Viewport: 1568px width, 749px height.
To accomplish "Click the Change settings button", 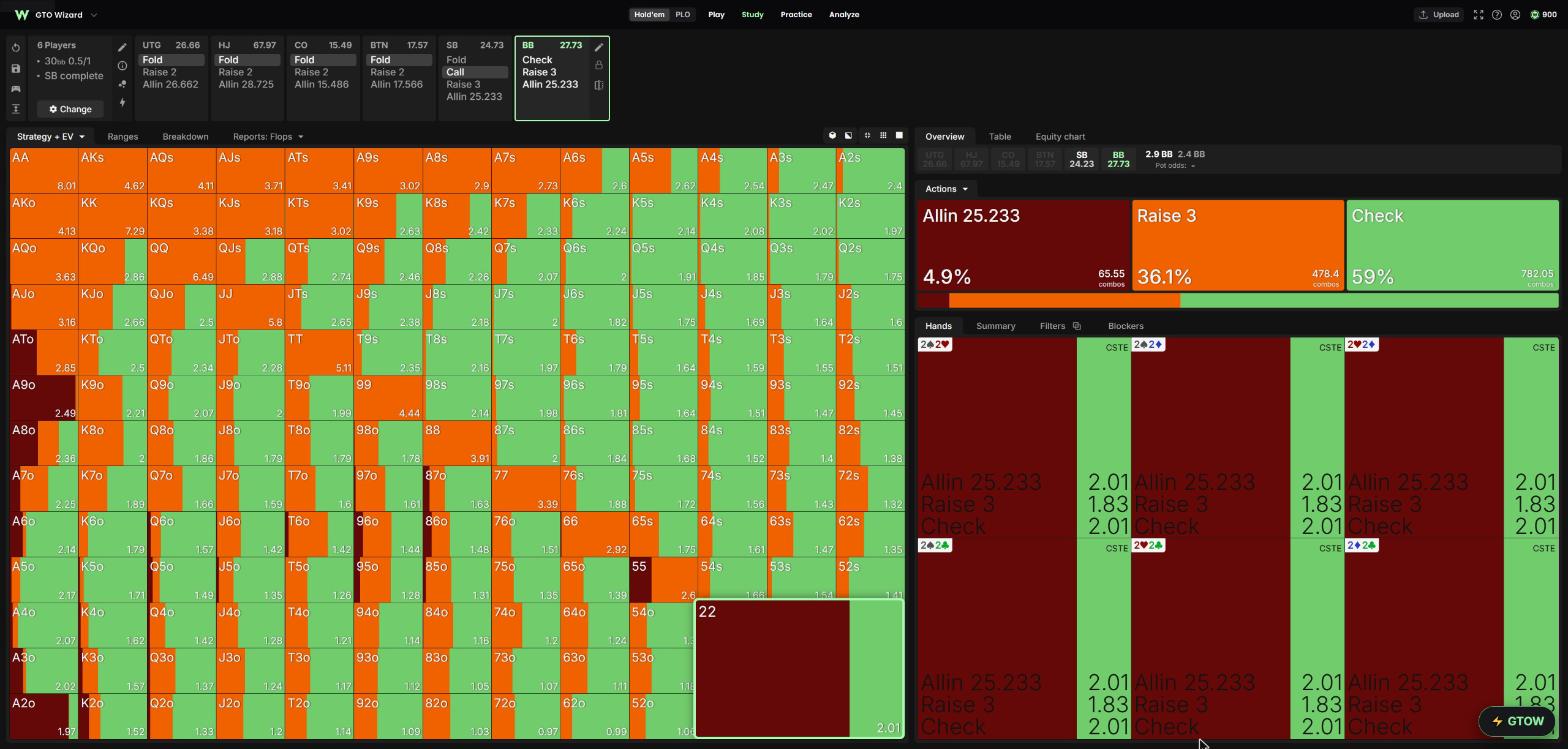I will pyautogui.click(x=70, y=109).
